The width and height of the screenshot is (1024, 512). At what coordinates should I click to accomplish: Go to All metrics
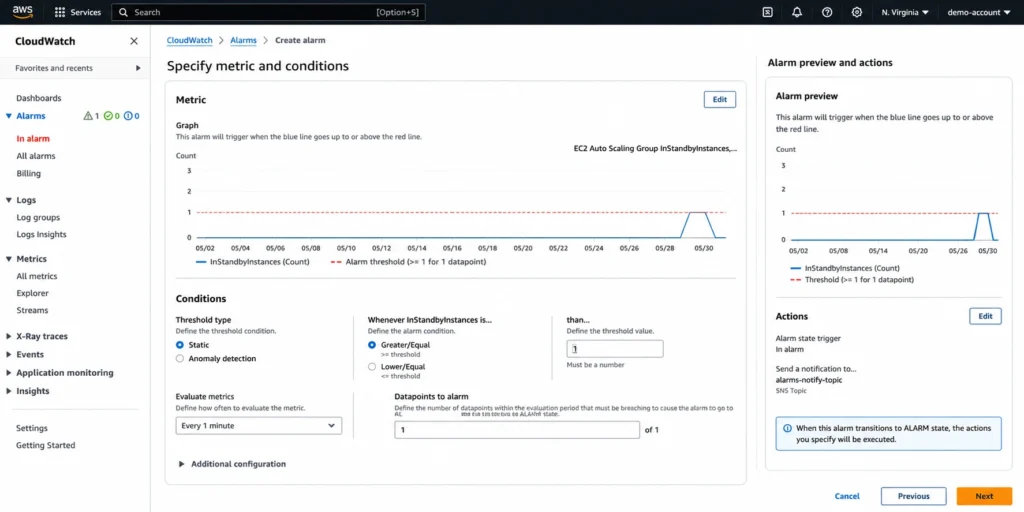click(x=37, y=276)
